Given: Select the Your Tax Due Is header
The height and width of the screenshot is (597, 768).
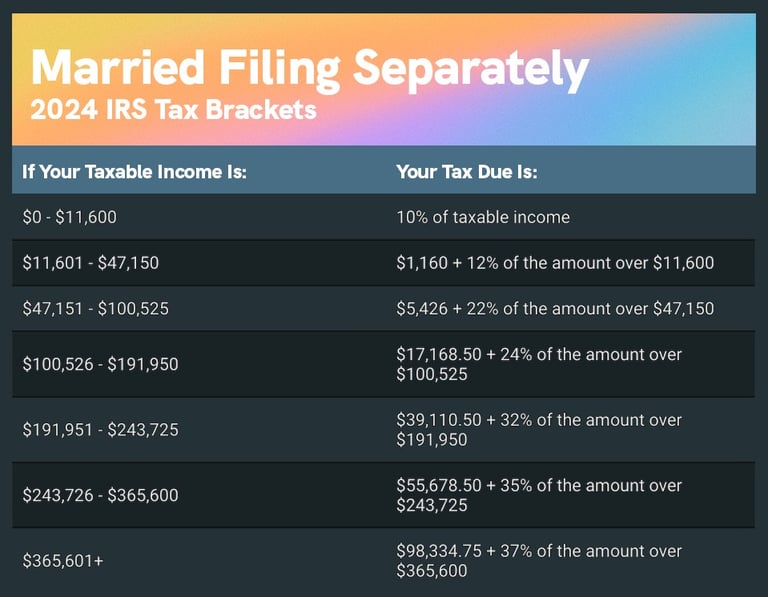Looking at the screenshot, I should pos(467,172).
